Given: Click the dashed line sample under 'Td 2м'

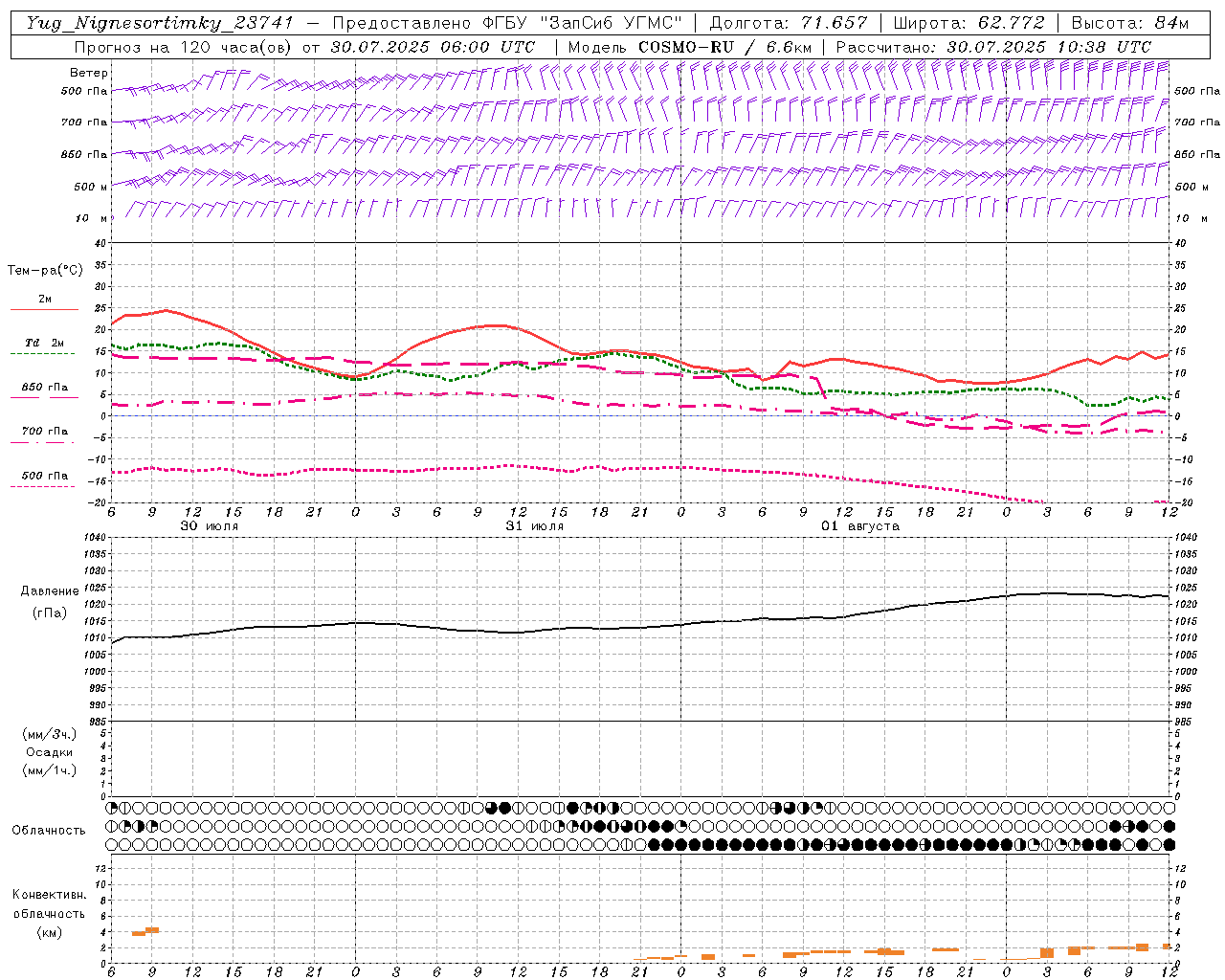Looking at the screenshot, I should tap(42, 353).
